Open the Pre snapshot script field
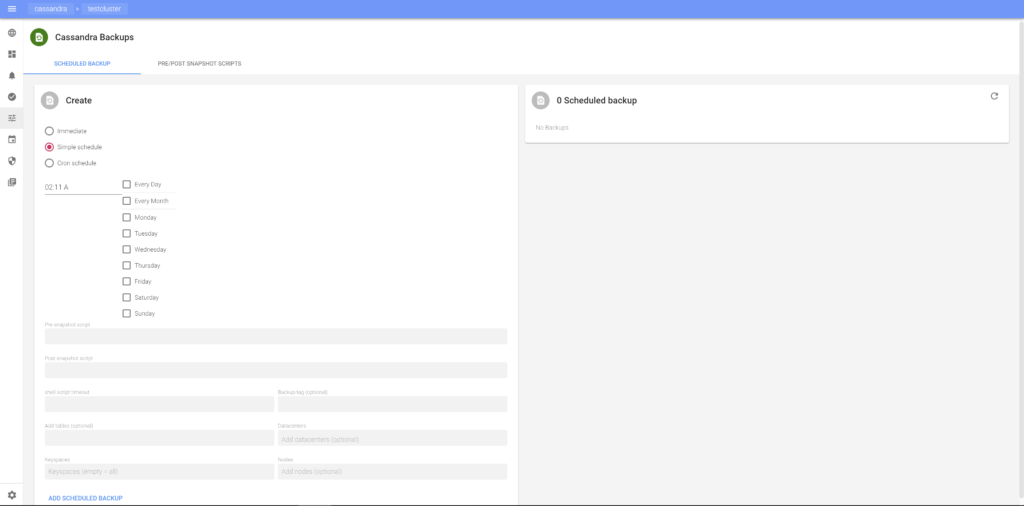1024x506 pixels. click(x=276, y=336)
